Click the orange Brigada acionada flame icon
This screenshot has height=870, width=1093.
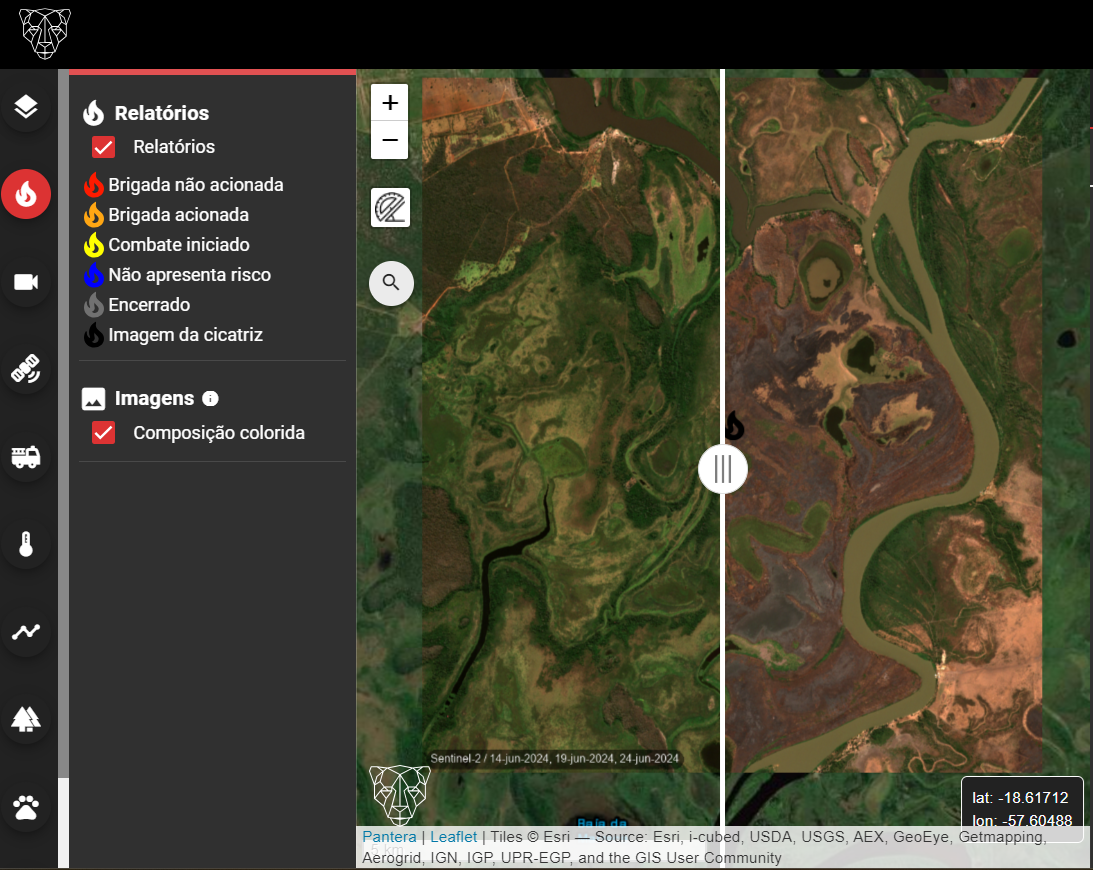[93, 215]
